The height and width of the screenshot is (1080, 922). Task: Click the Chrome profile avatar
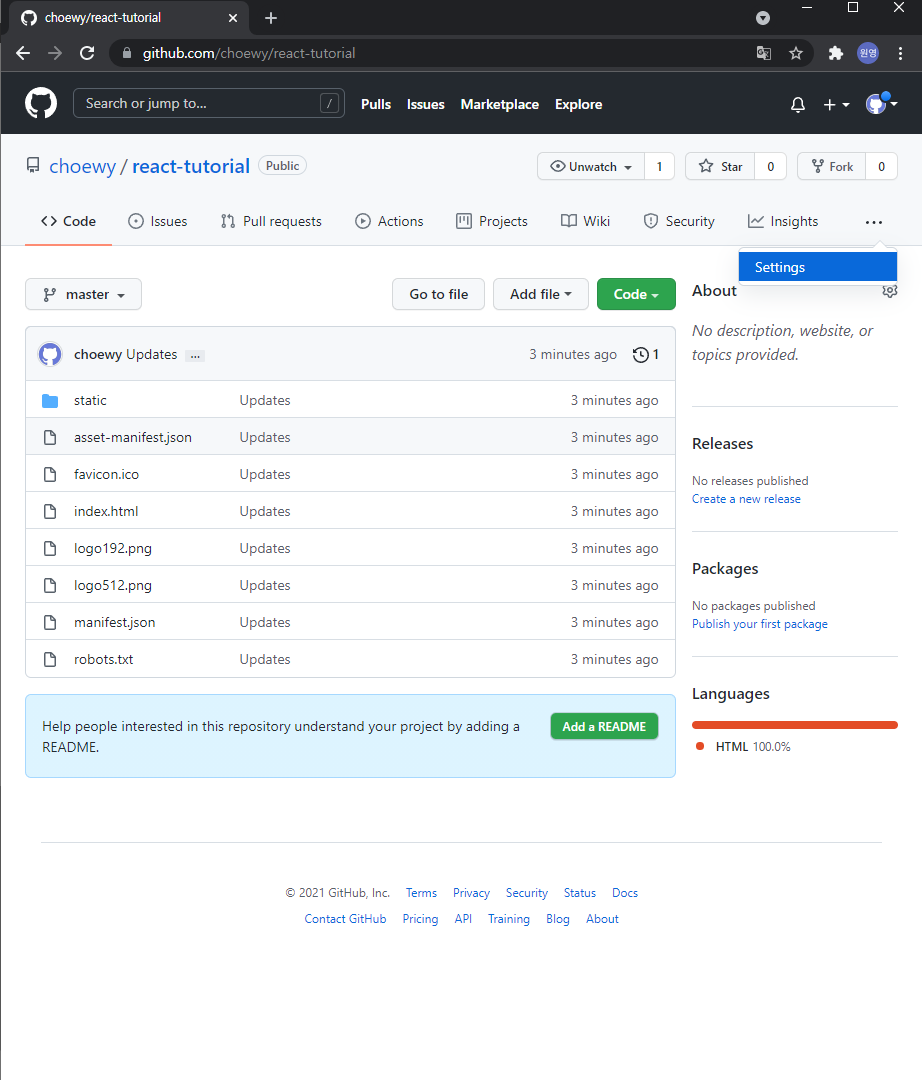[x=868, y=53]
